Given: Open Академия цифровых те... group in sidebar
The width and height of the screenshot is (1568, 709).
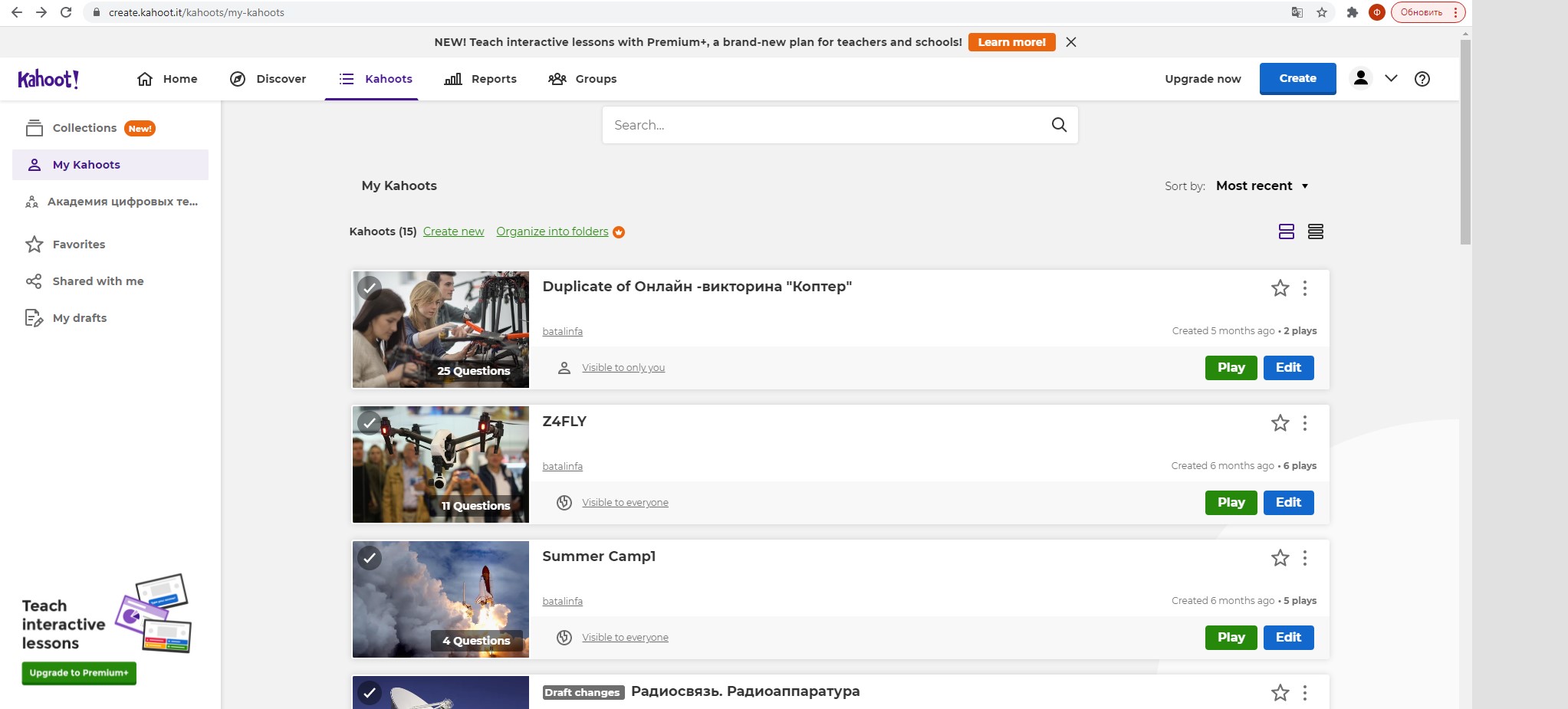Looking at the screenshot, I should [x=112, y=202].
